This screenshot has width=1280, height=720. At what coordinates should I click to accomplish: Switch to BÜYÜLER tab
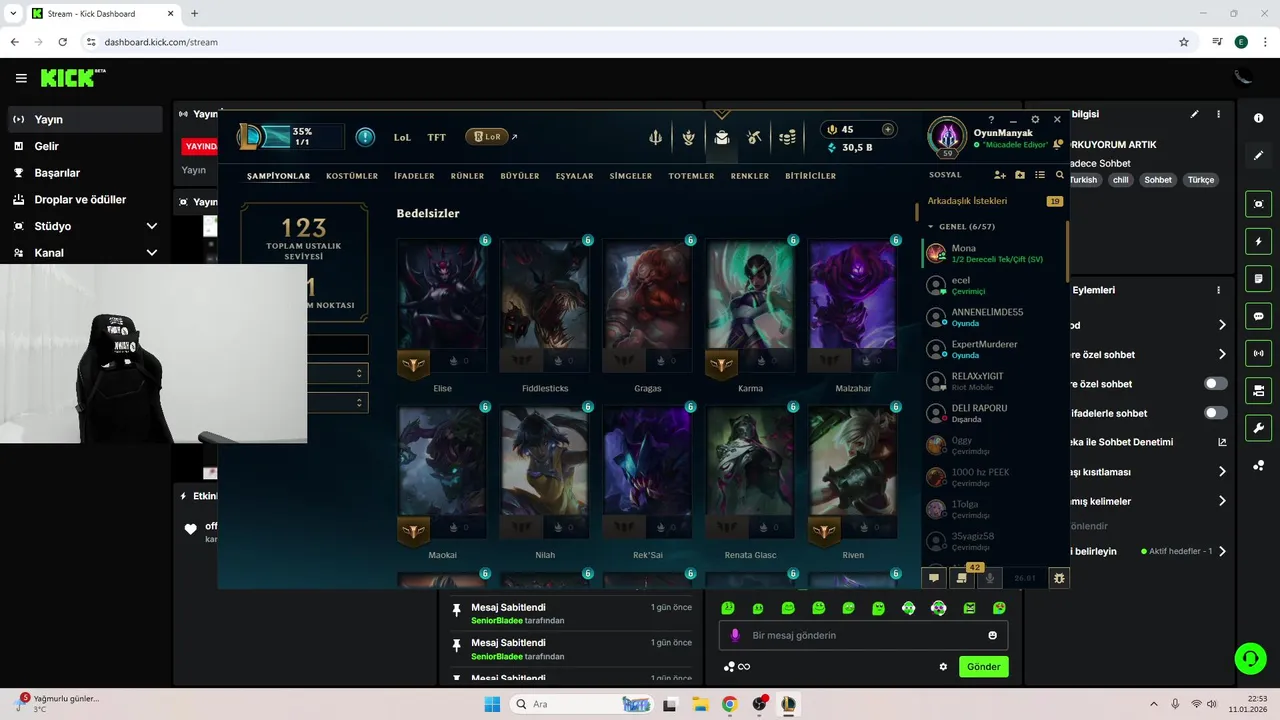click(x=520, y=176)
